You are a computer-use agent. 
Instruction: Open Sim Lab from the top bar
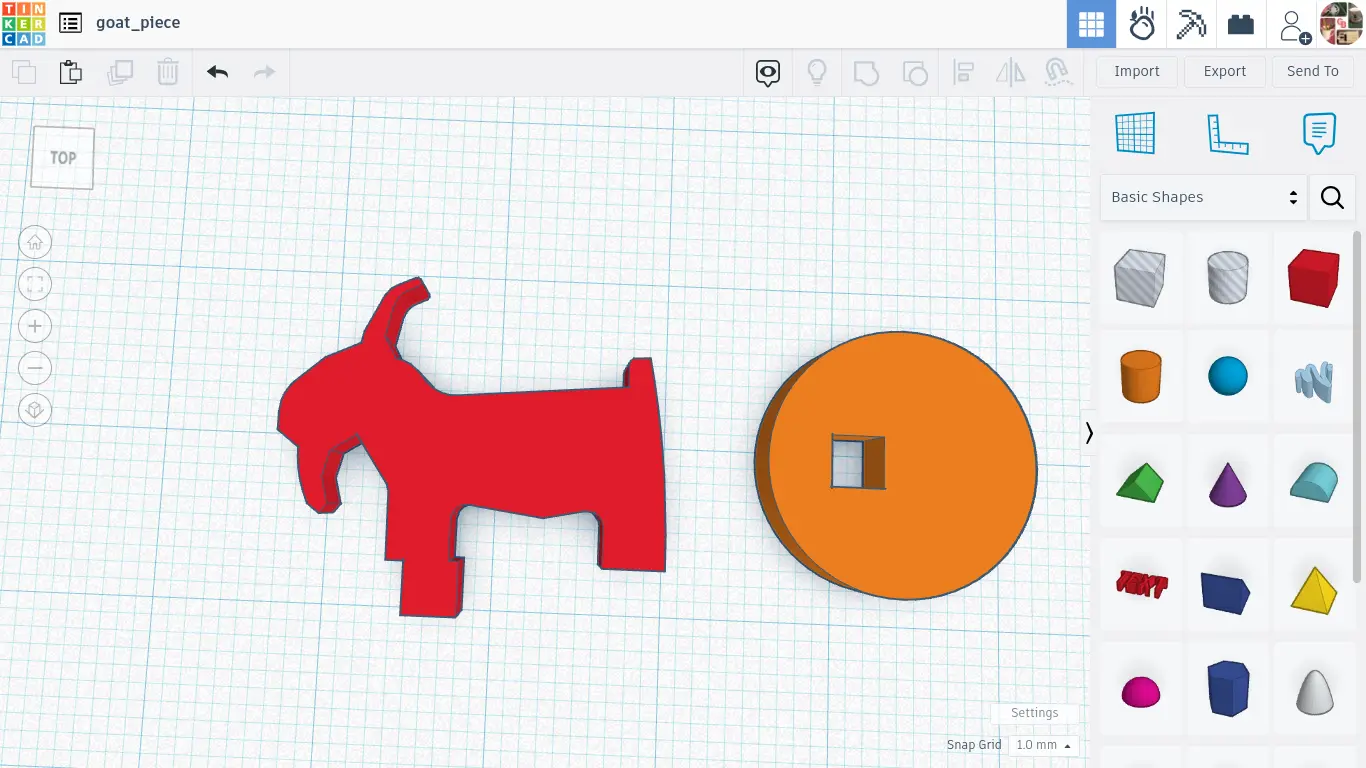1141,24
